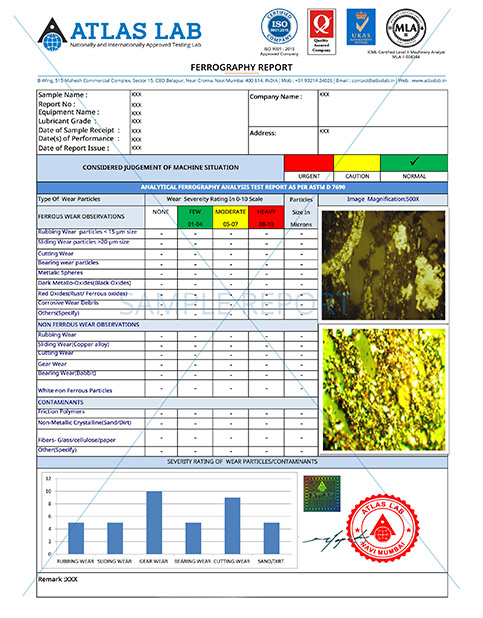Screen dimensions: 483x618
Task: Click the Equipment Name label
Action: point(69,112)
